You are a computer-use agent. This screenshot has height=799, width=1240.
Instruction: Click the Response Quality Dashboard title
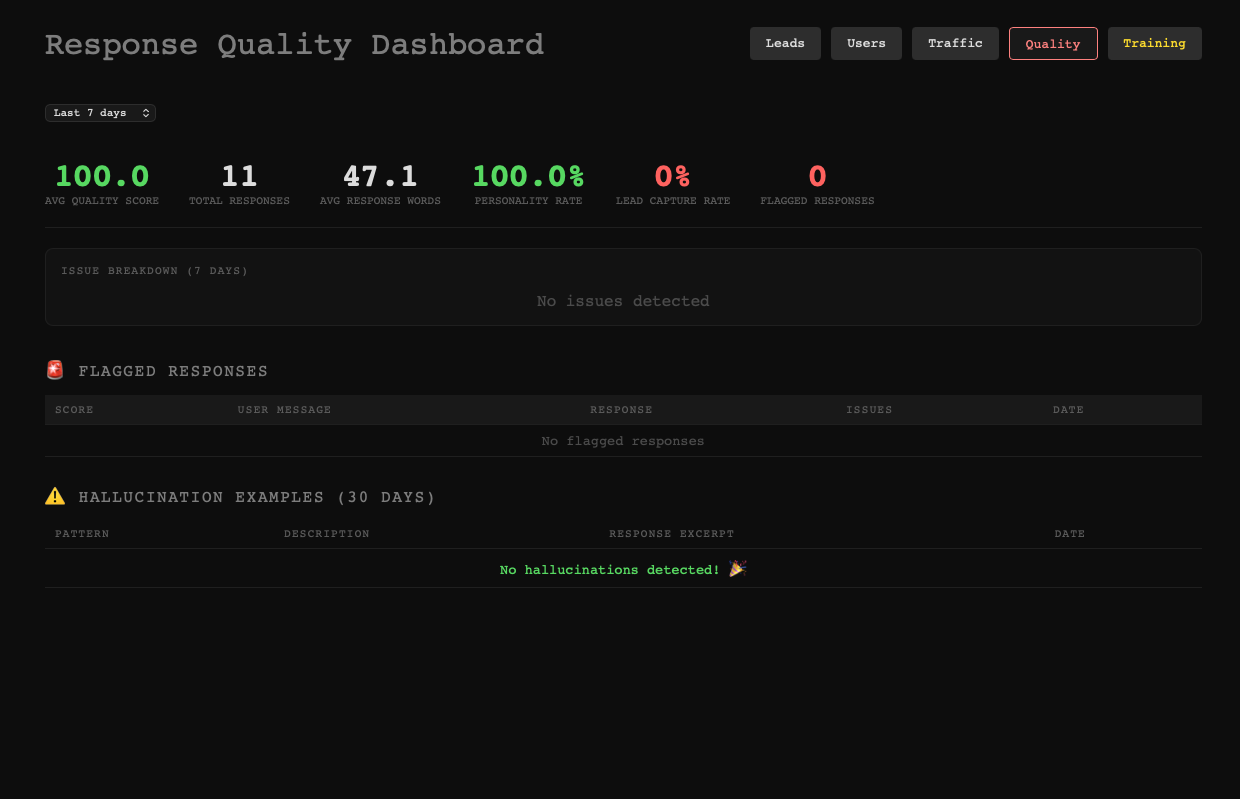click(x=294, y=45)
